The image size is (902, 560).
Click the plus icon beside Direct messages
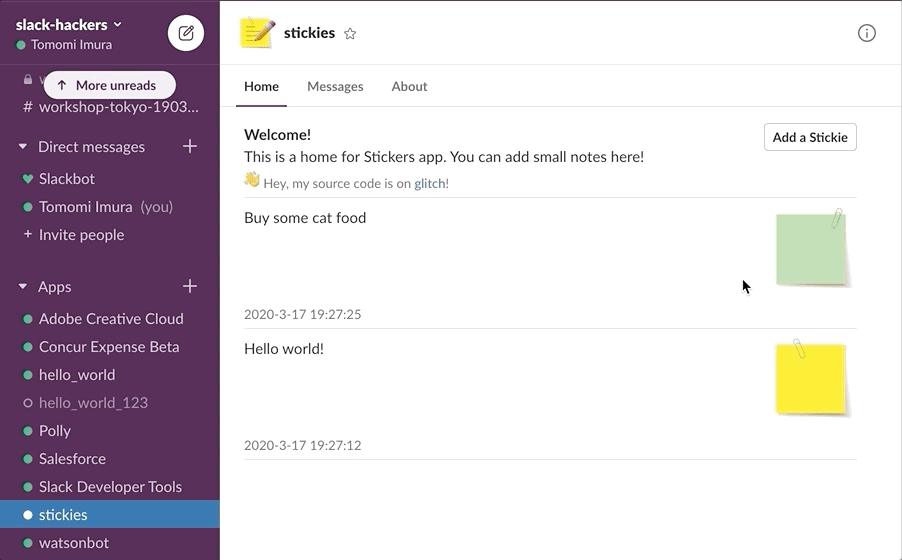[x=190, y=147]
